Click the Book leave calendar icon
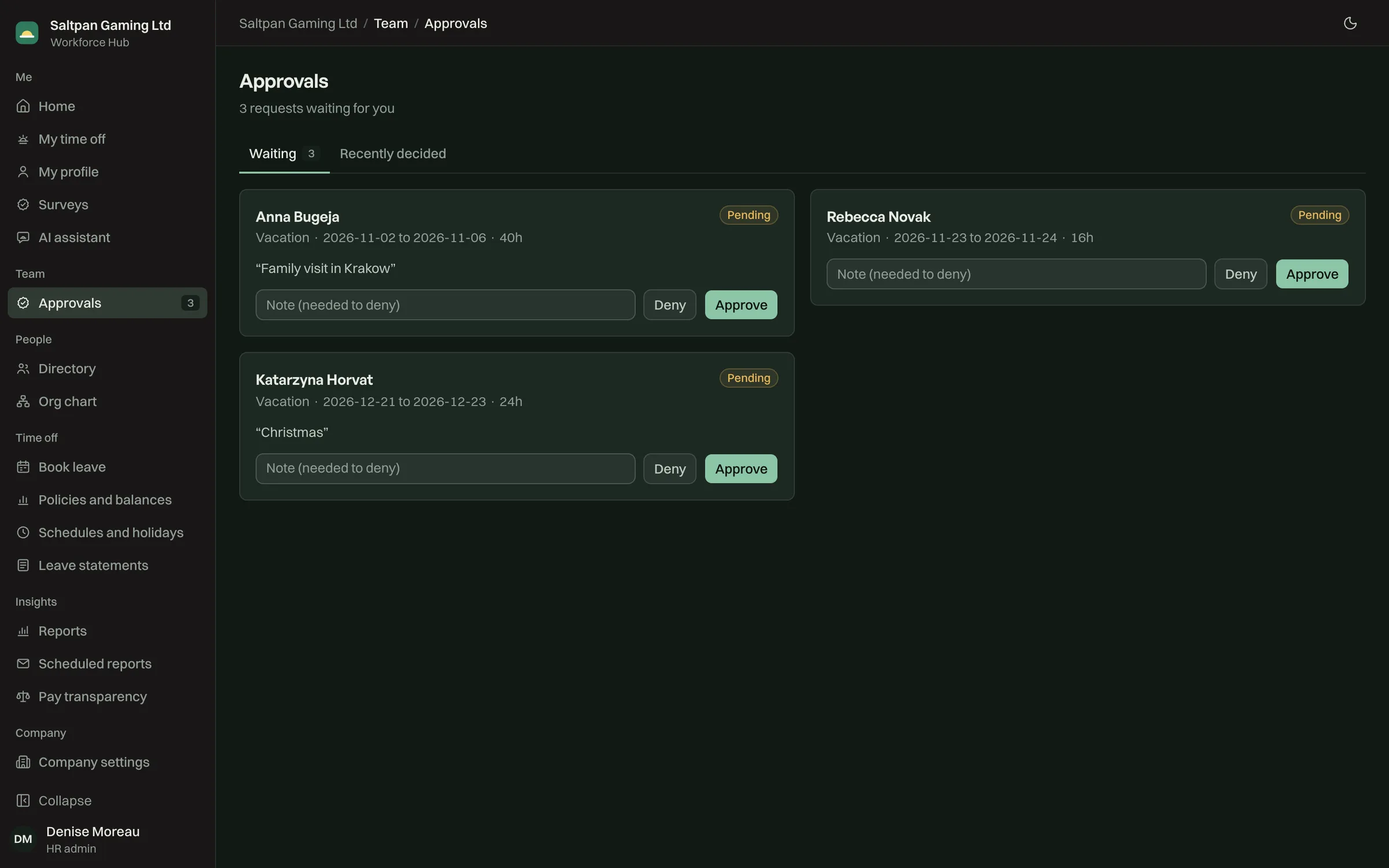The height and width of the screenshot is (868, 1389). tap(23, 467)
